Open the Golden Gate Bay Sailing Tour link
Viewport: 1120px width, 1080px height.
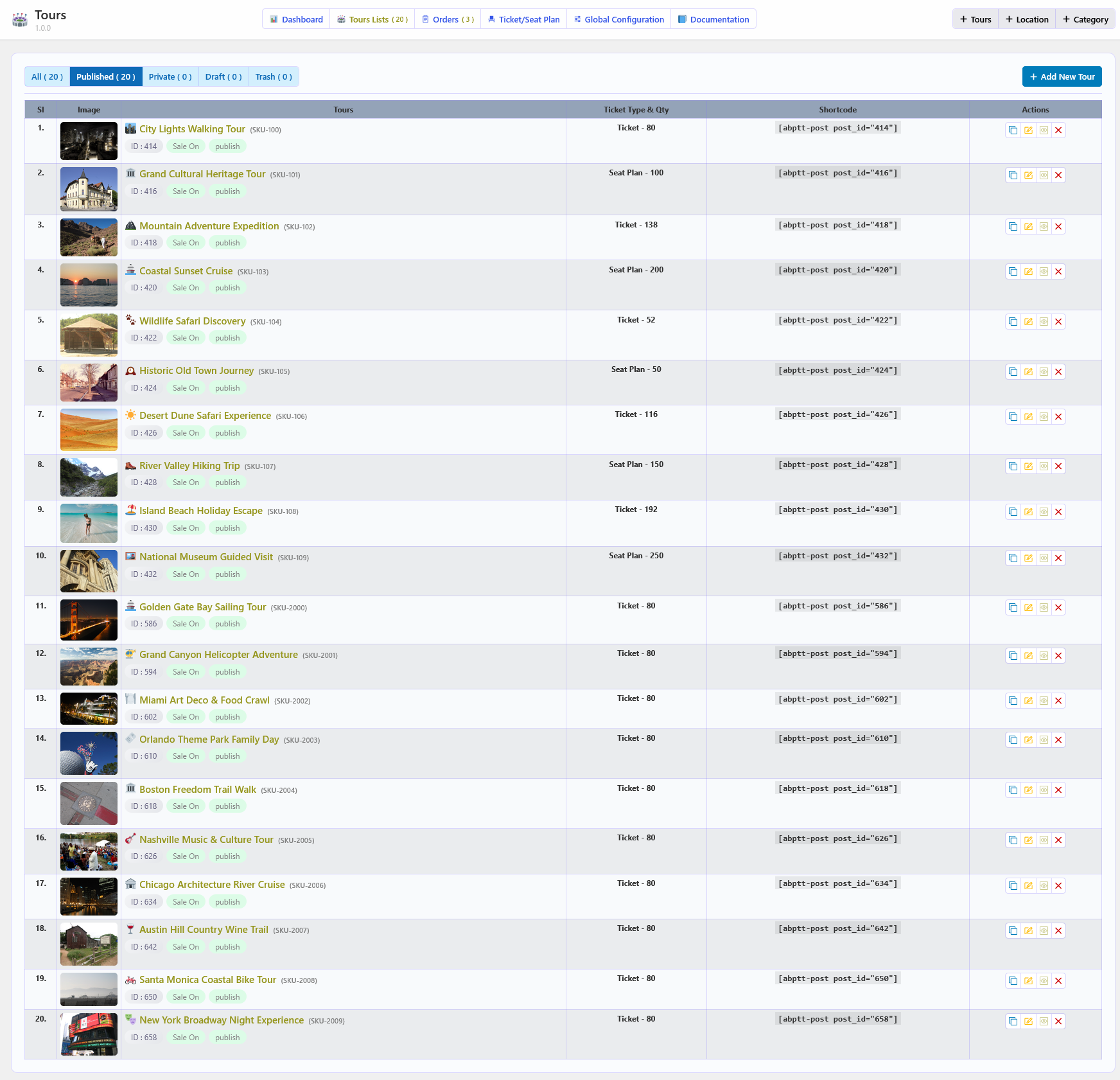pyautogui.click(x=202, y=607)
